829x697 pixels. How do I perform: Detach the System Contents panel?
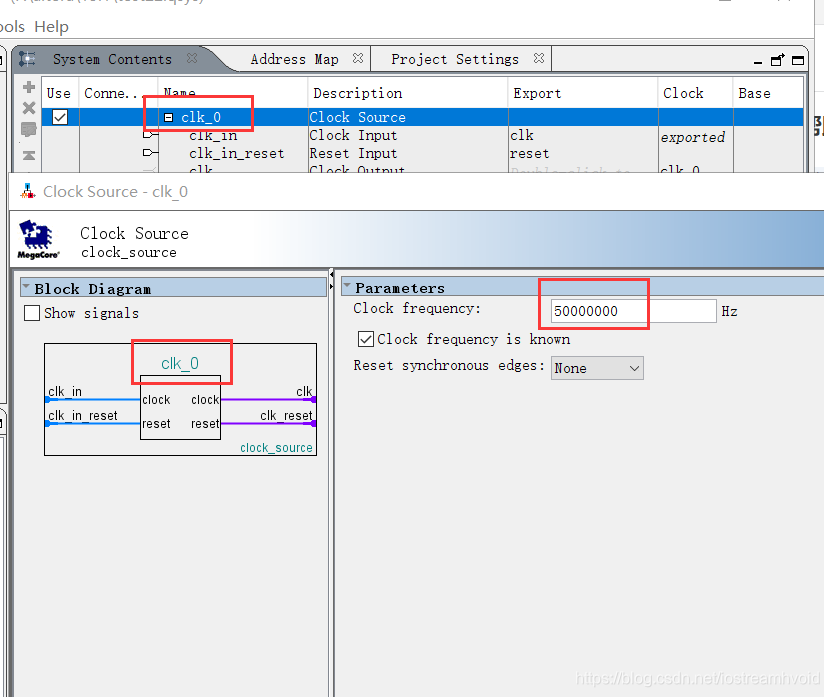pyautogui.click(x=777, y=60)
